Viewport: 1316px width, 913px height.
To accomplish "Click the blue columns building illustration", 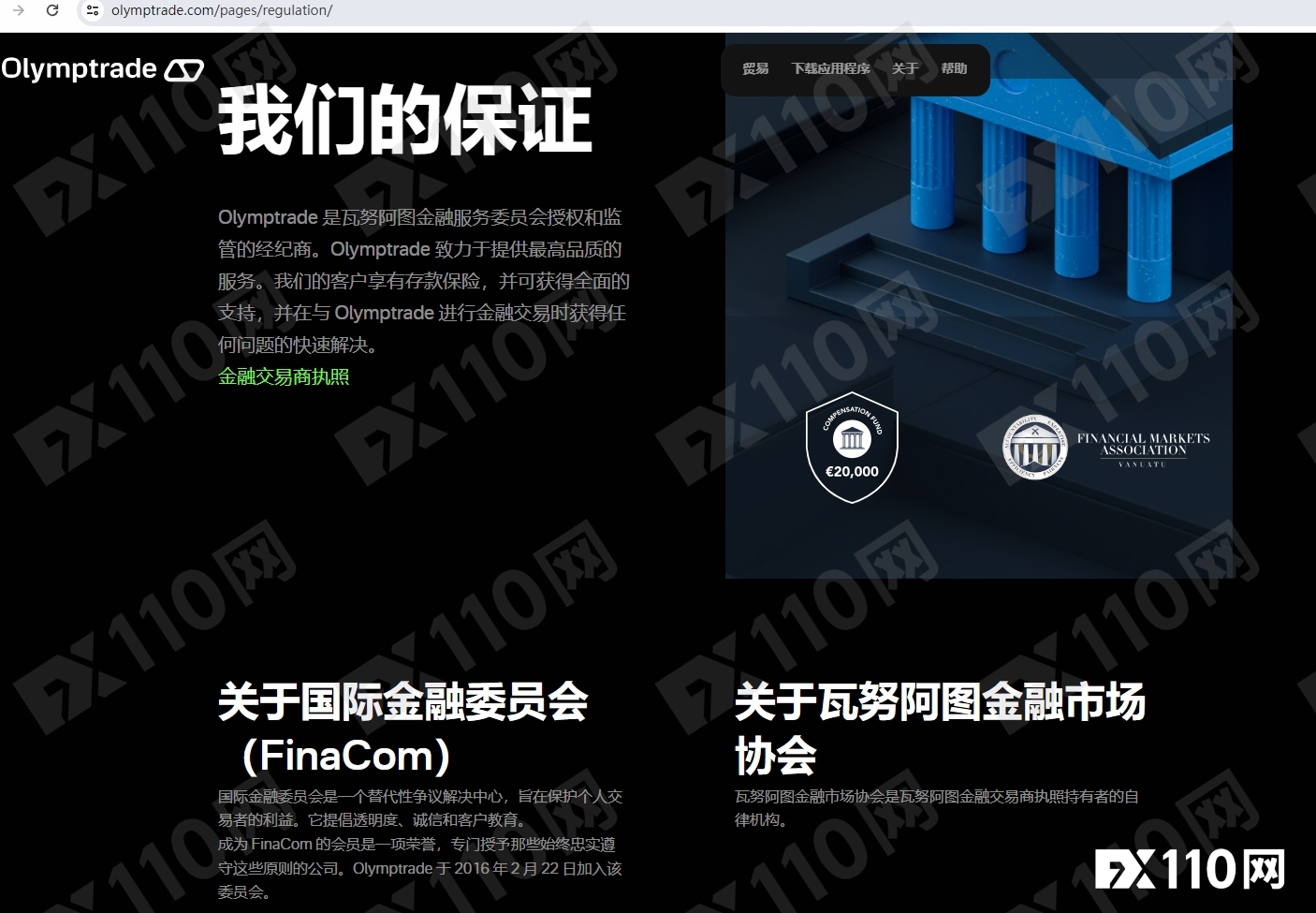I will pyautogui.click(x=978, y=305).
